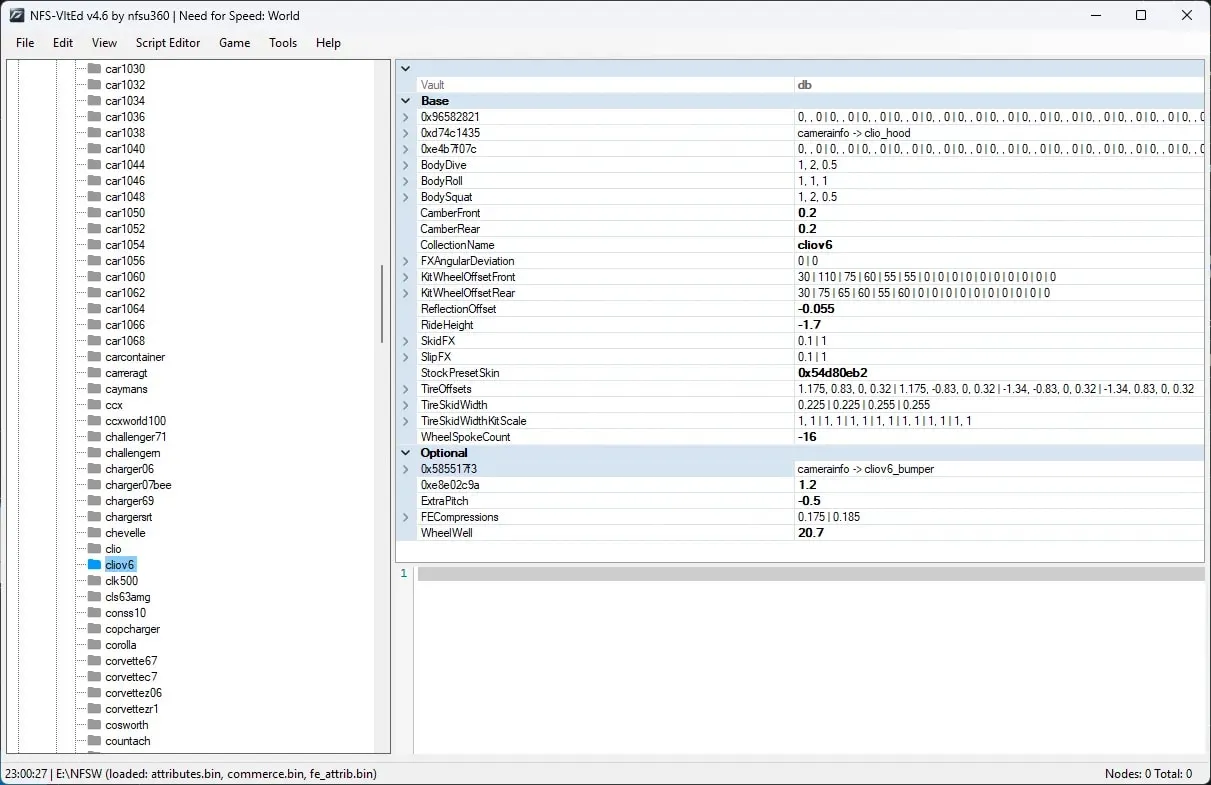Click the car1060 folder icon

pyautogui.click(x=95, y=277)
